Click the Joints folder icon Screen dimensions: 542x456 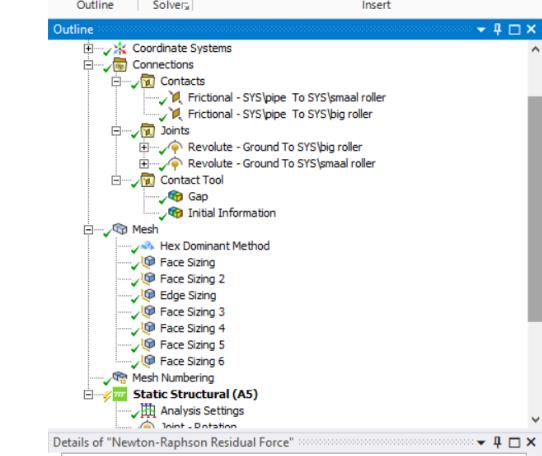(148, 131)
